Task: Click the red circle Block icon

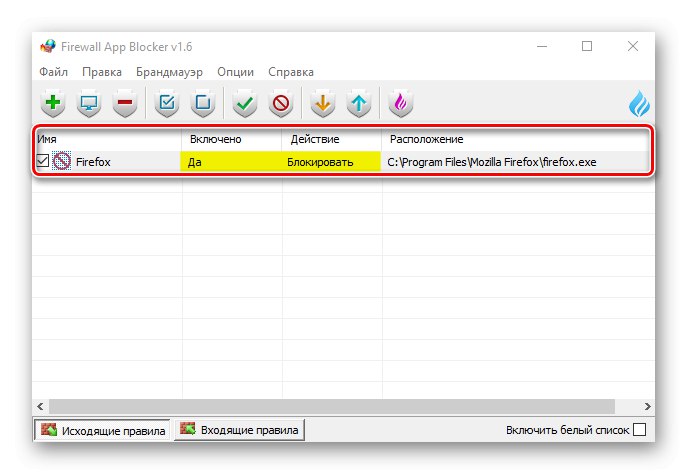Action: 281,103
